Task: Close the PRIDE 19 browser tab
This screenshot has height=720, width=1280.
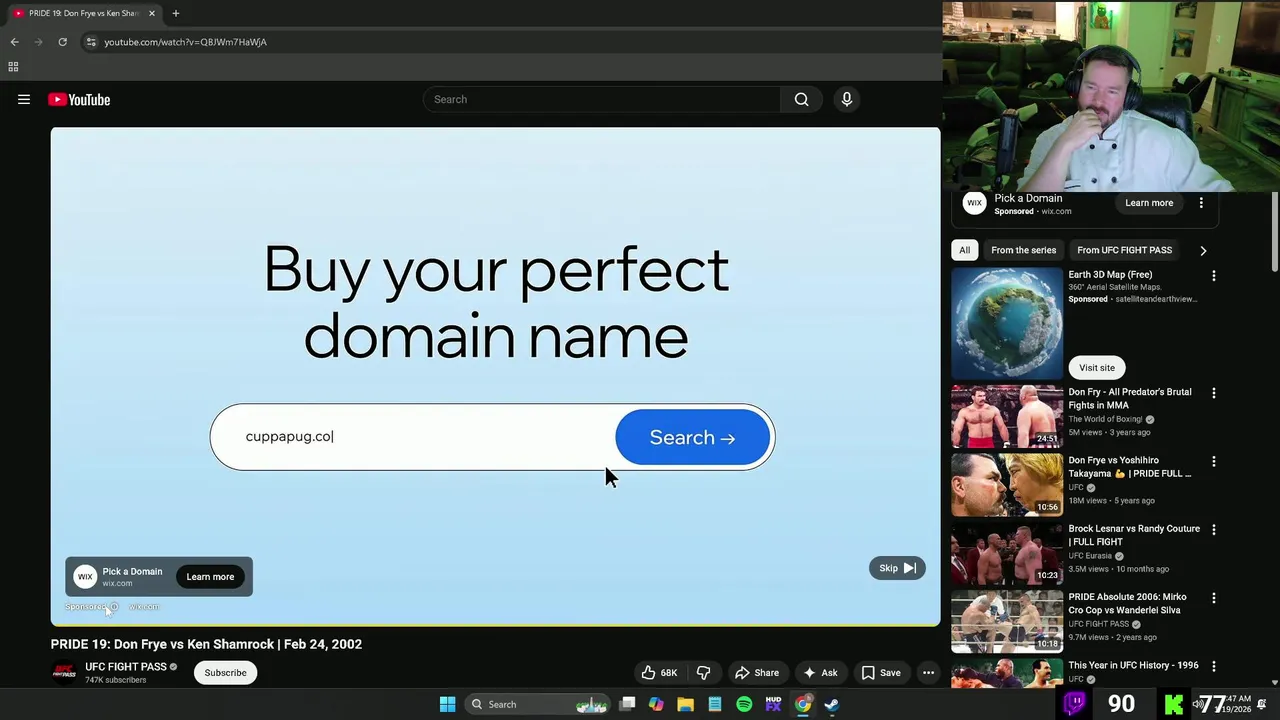Action: 152,13
